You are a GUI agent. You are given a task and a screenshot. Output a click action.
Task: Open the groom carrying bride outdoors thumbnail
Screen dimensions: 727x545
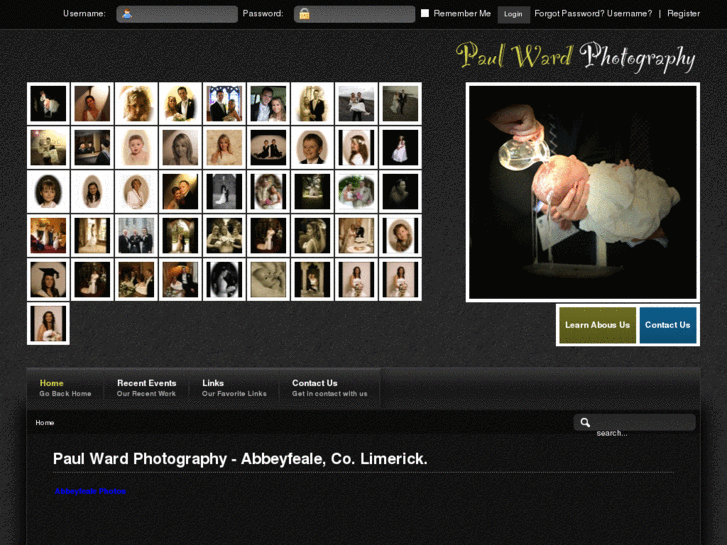pyautogui.click(x=356, y=104)
